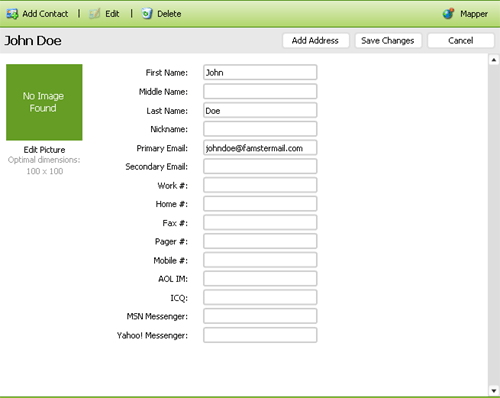Click the Delete toolbar label
500x398 pixels.
169,14
